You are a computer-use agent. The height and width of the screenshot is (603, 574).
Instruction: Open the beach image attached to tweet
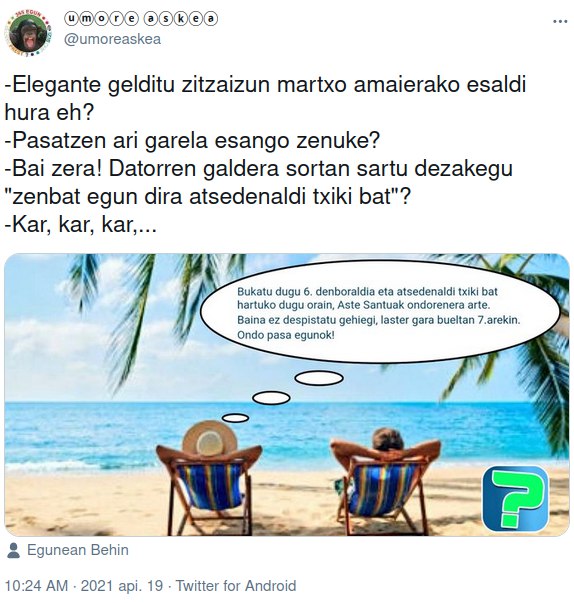coord(287,395)
